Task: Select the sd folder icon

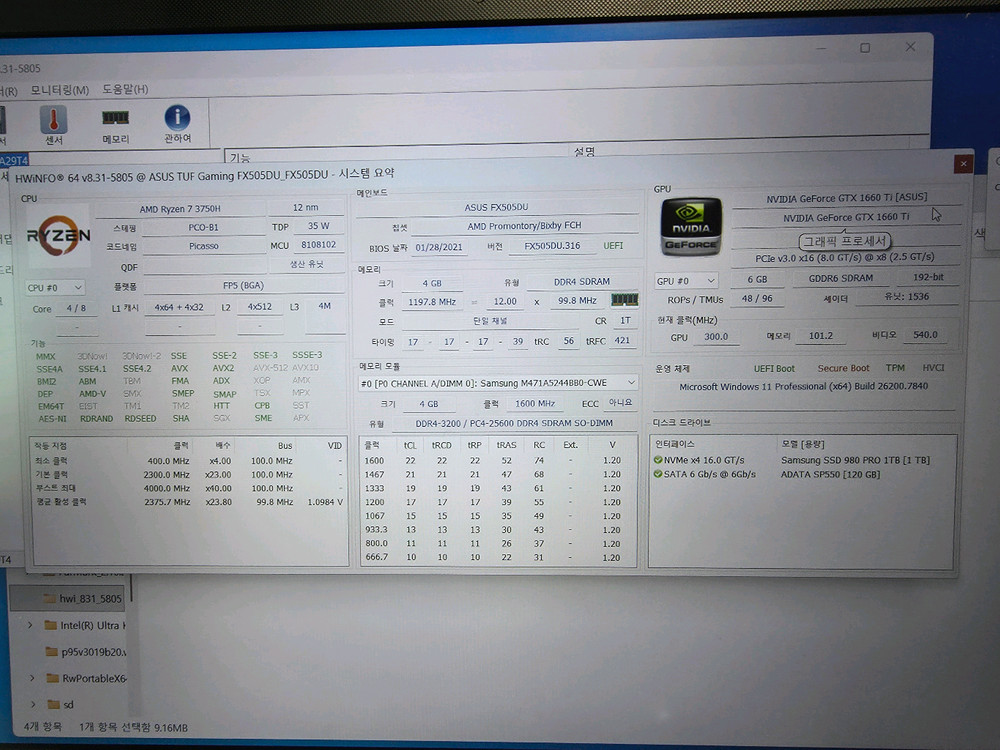Action: 54,704
